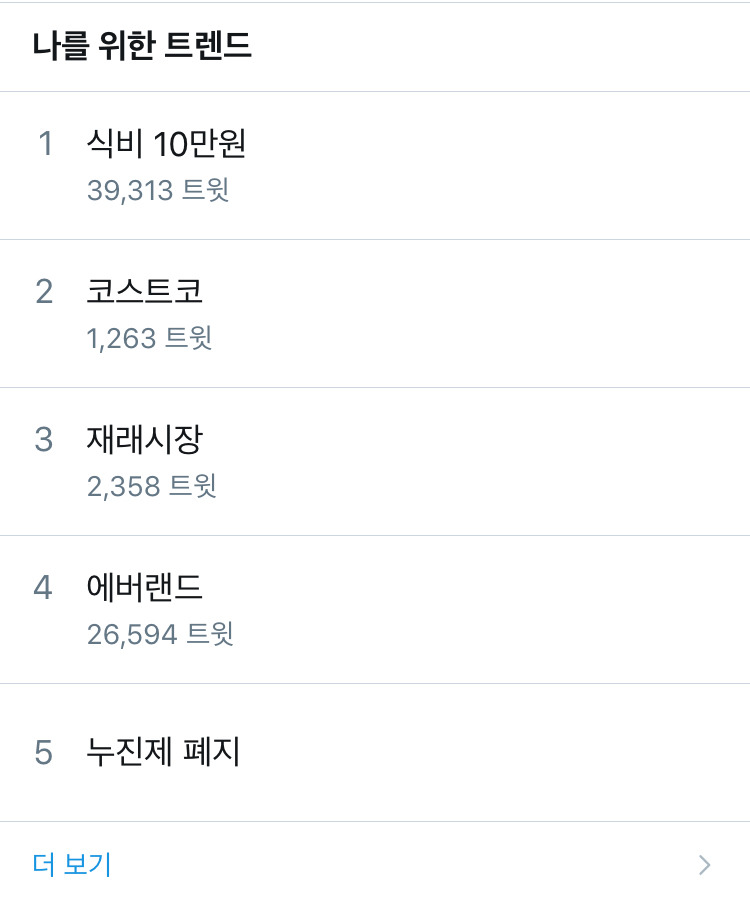Open the 식비 10만원 trend
Image resolution: width=750 pixels, height=903 pixels.
point(166,144)
